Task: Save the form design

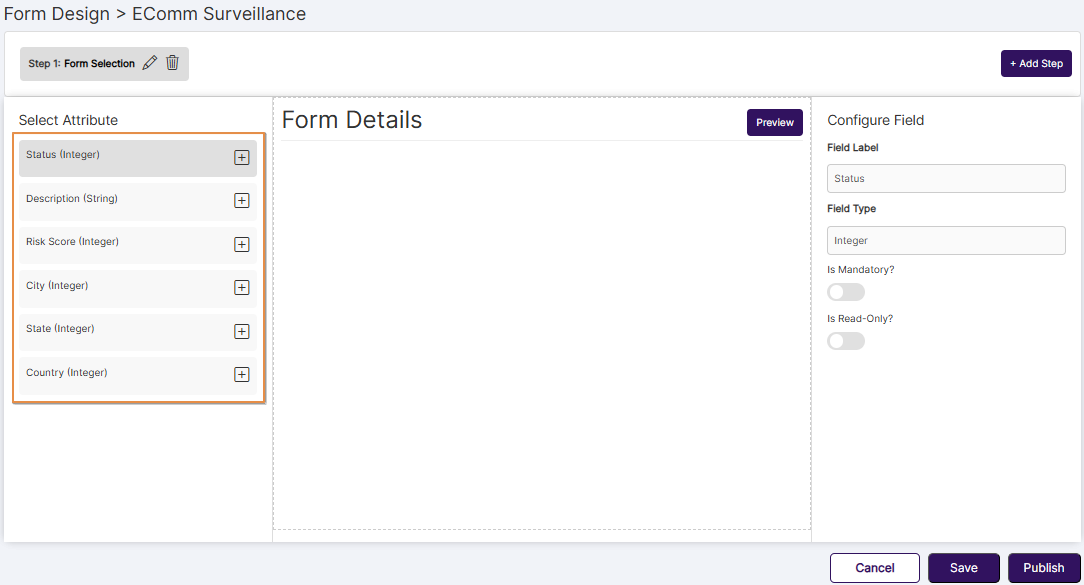Action: 963,568
